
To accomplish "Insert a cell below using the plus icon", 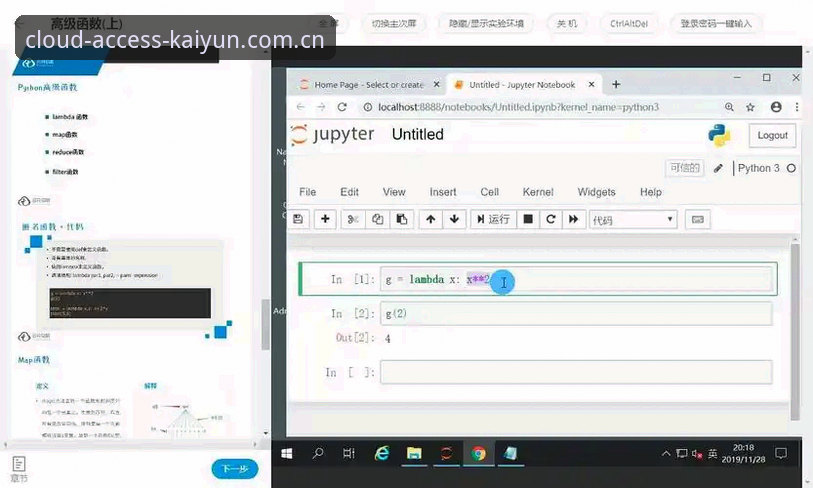I will tap(325, 219).
